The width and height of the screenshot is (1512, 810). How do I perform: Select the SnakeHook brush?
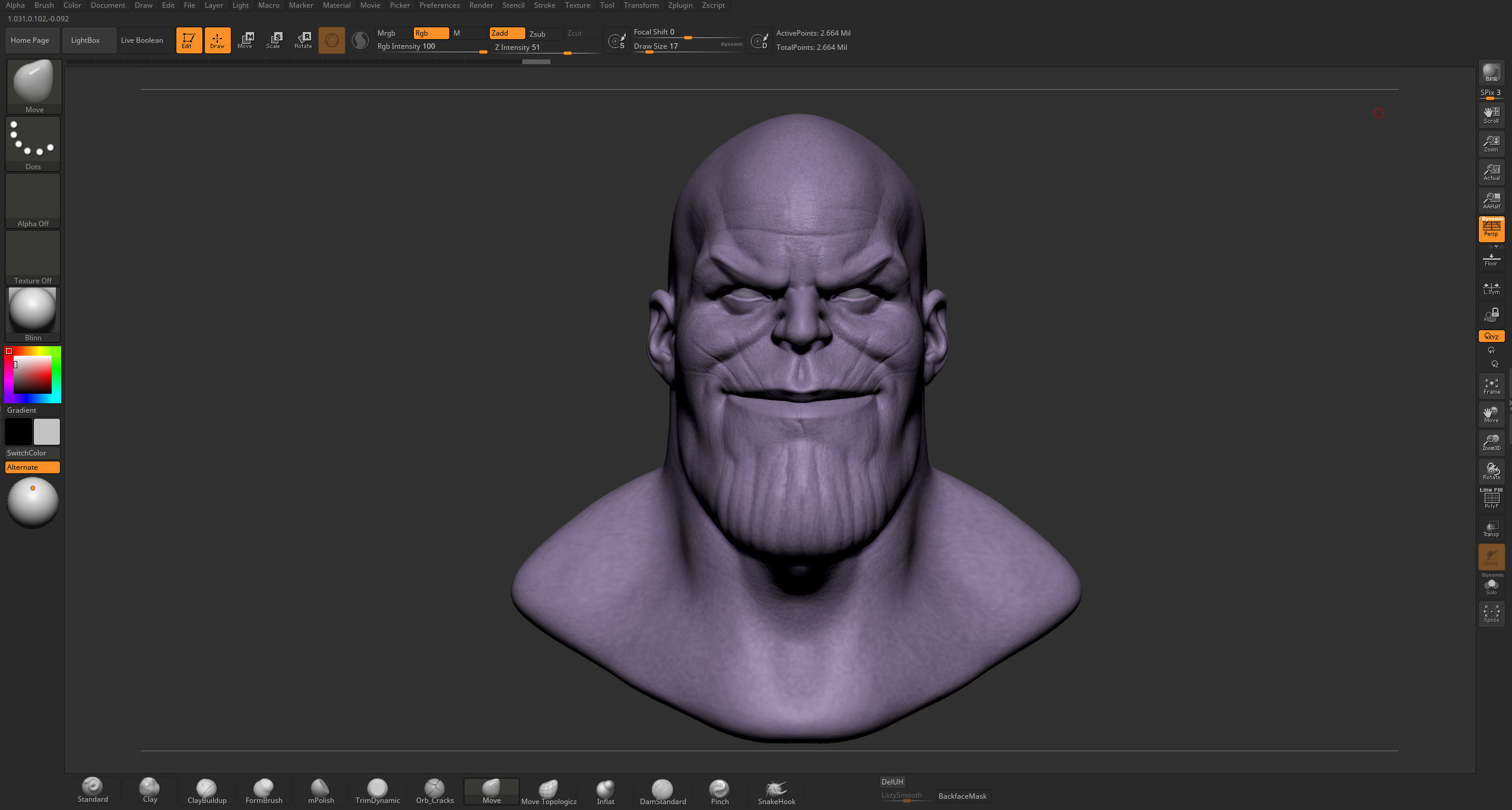[776, 791]
